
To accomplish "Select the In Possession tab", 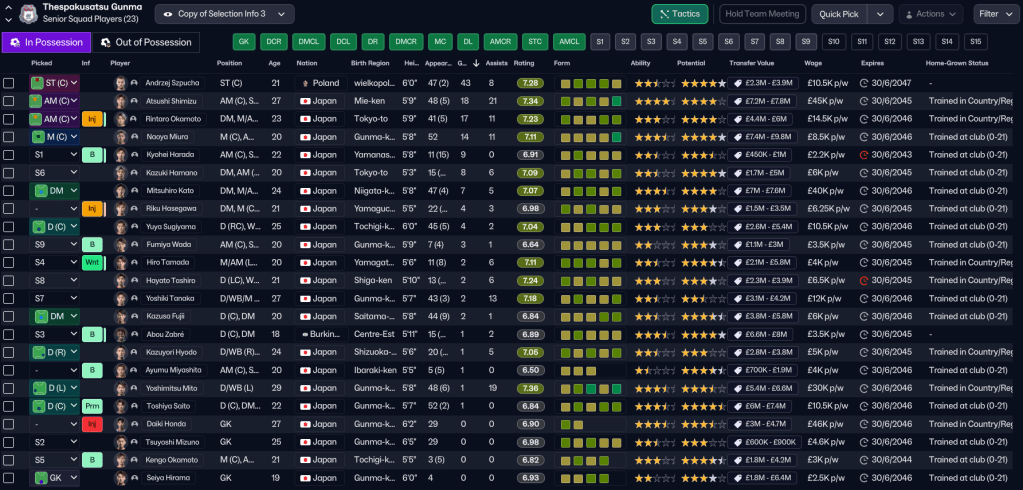I will click(46, 42).
